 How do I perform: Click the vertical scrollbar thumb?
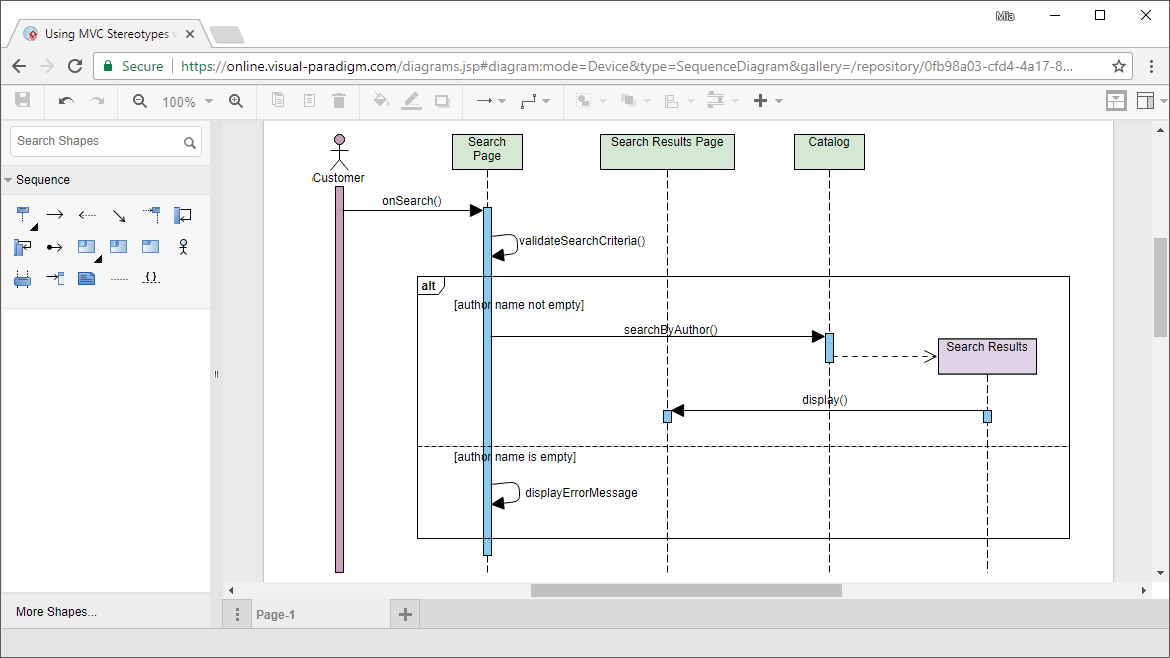pyautogui.click(x=1160, y=287)
